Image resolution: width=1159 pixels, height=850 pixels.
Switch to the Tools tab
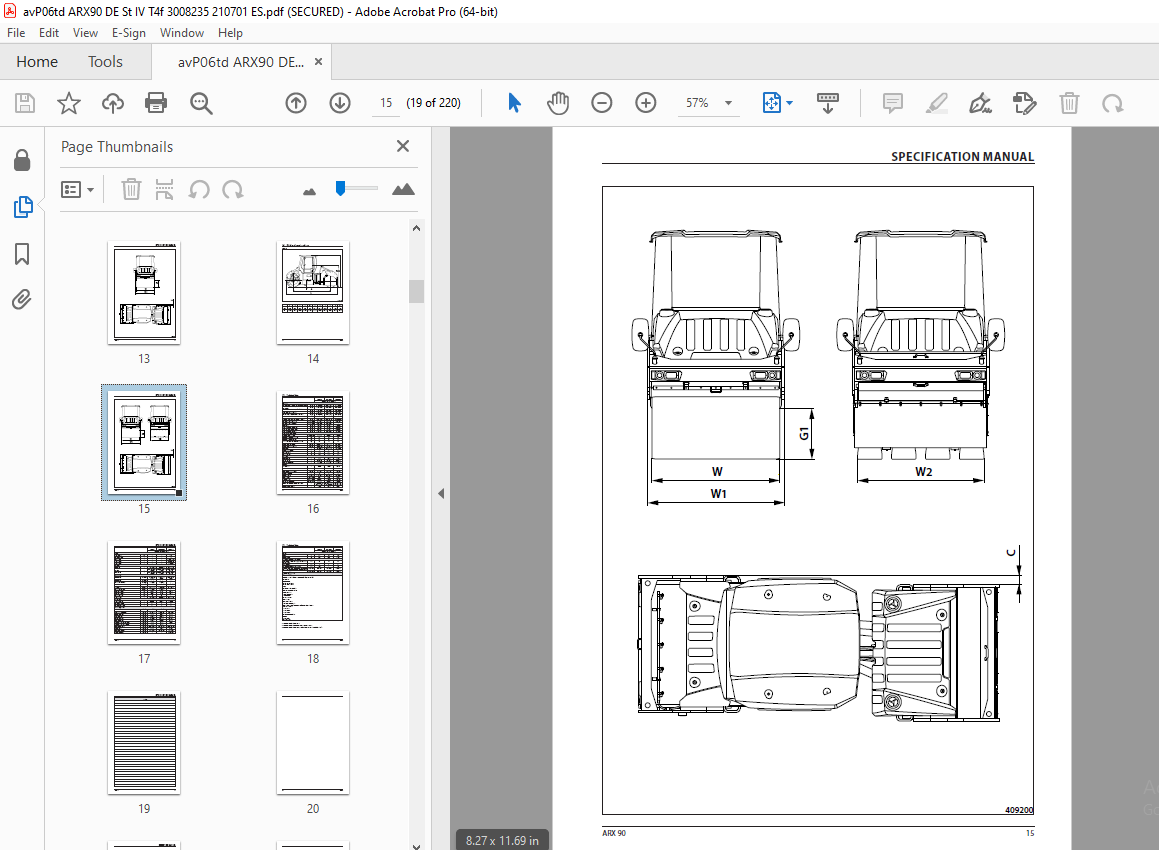(x=105, y=62)
